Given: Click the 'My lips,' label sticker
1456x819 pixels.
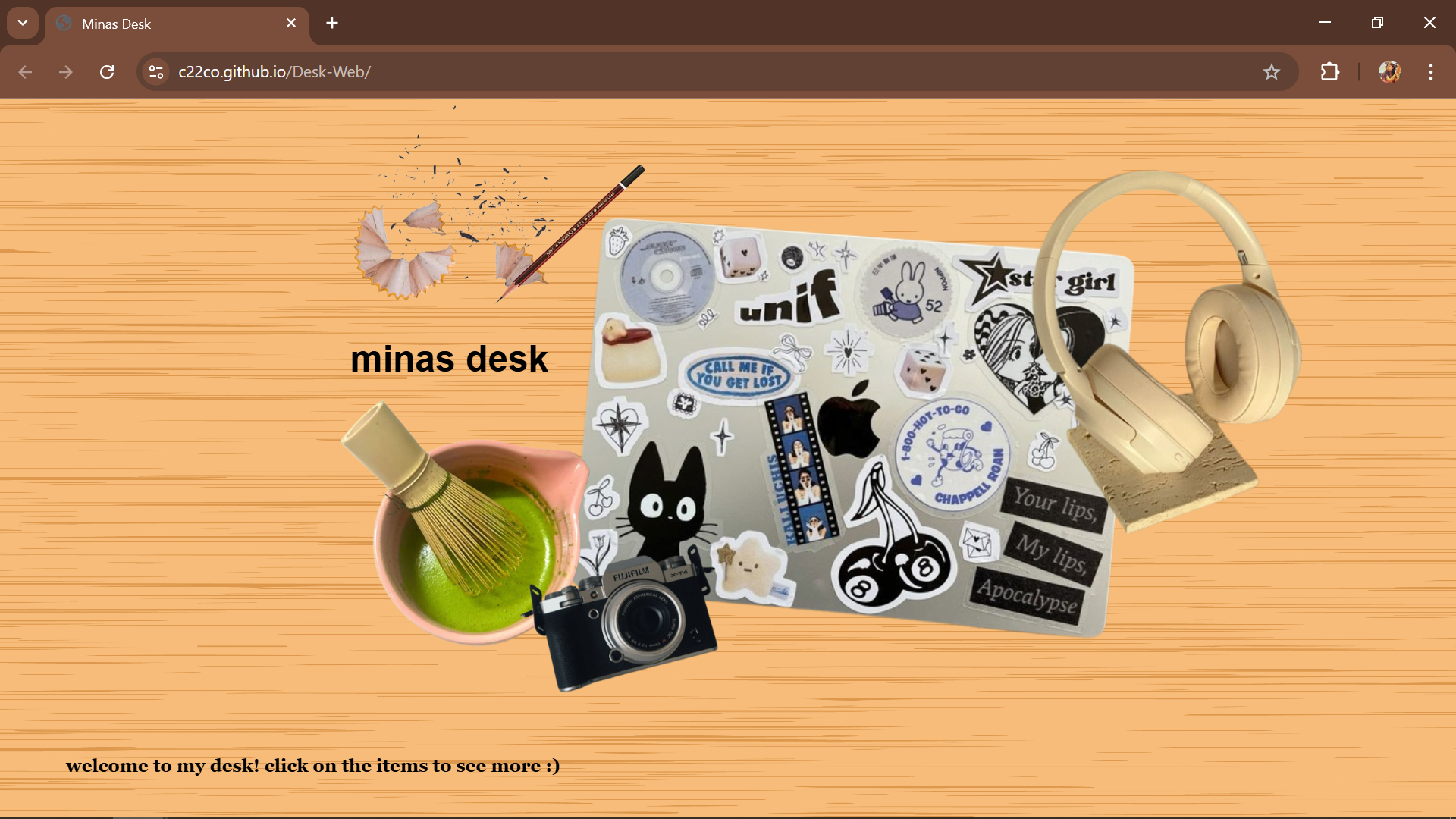Looking at the screenshot, I should point(1053,554).
